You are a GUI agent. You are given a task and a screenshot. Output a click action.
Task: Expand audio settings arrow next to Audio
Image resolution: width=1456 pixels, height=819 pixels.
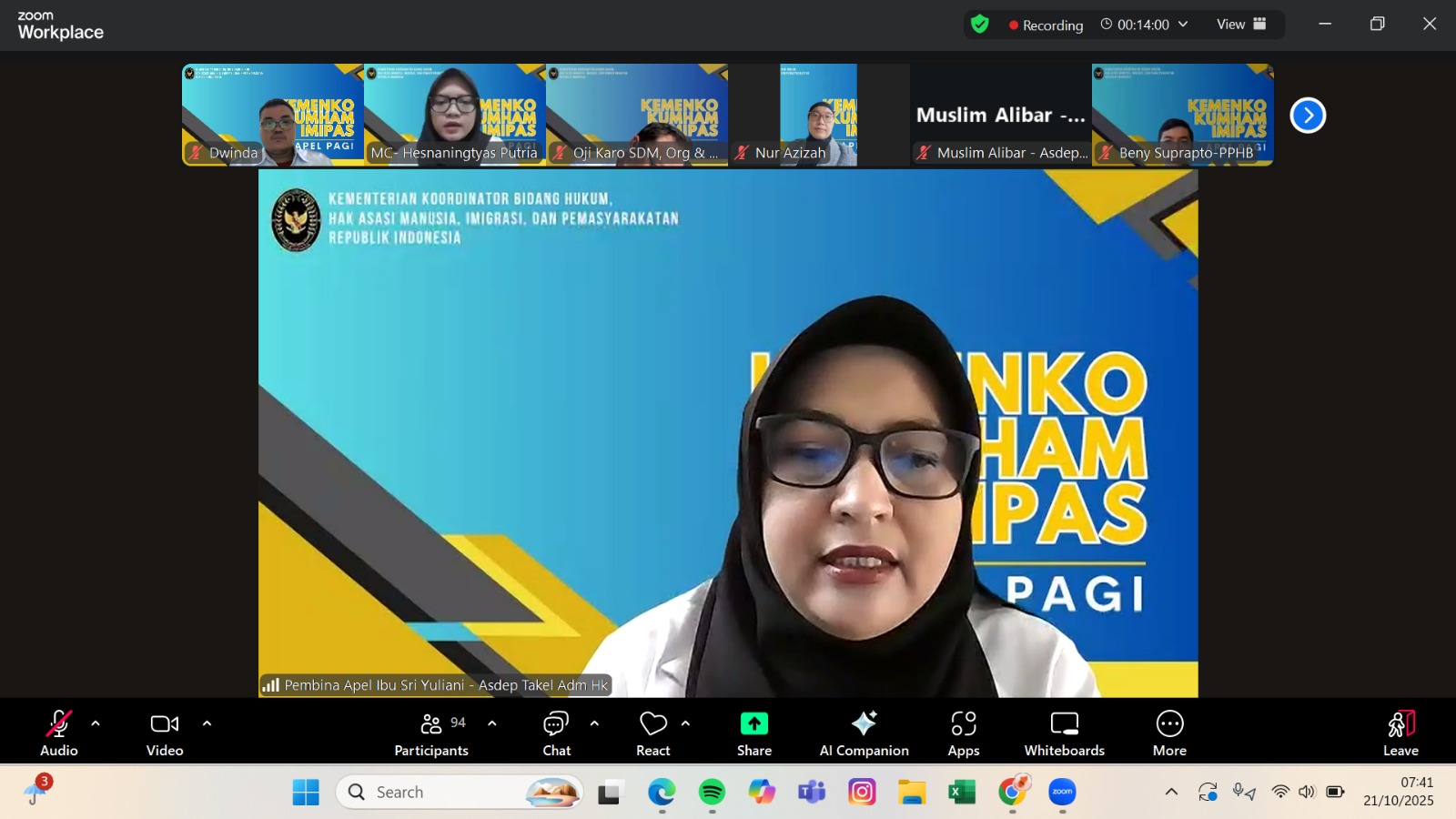96,723
